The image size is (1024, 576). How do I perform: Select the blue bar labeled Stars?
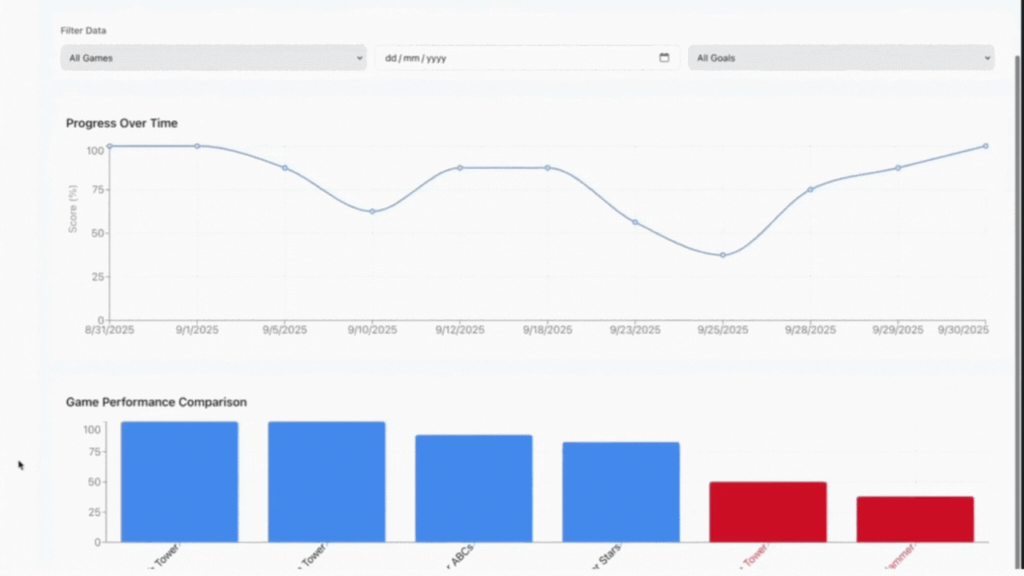tap(621, 492)
